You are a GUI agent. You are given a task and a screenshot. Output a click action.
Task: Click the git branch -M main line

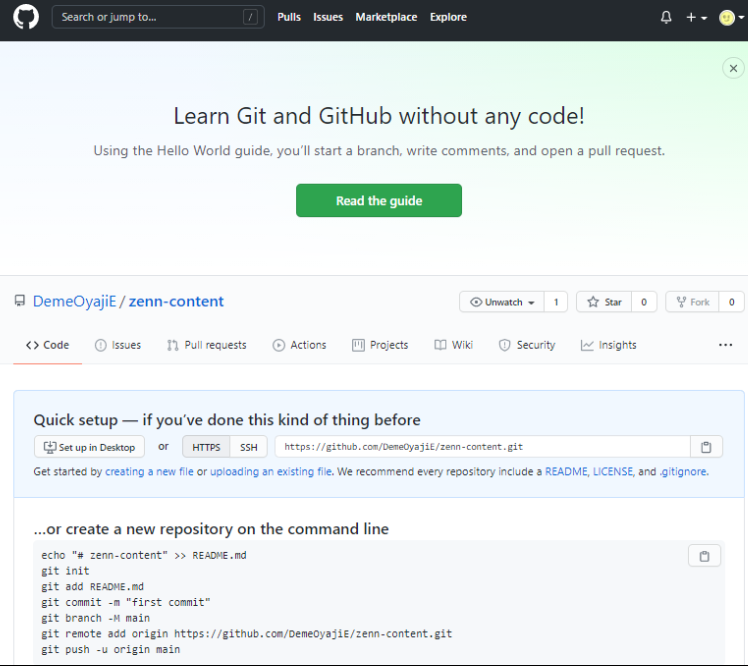click(95, 618)
